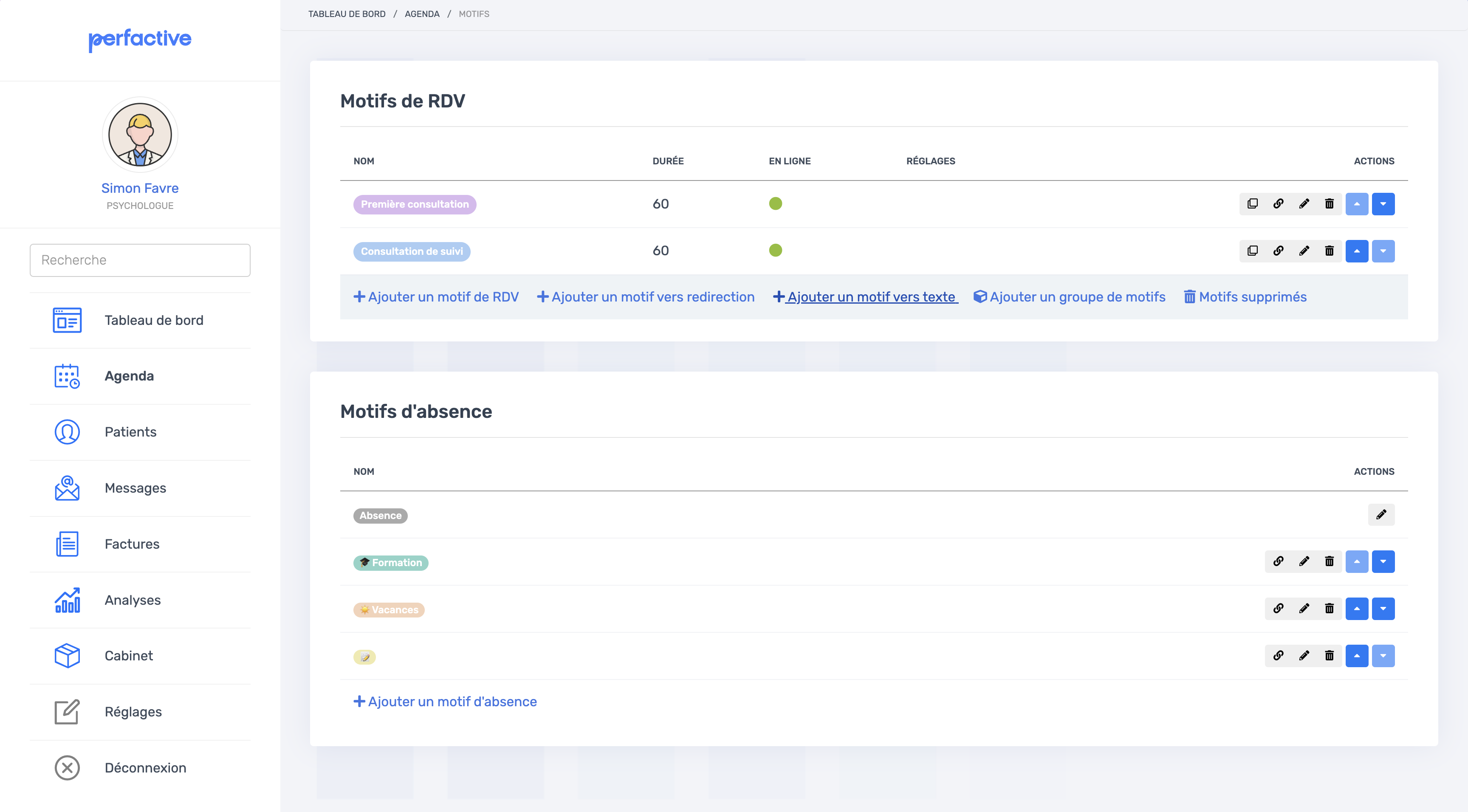
Task: Duplicate the Première consultation motif
Action: click(1252, 204)
